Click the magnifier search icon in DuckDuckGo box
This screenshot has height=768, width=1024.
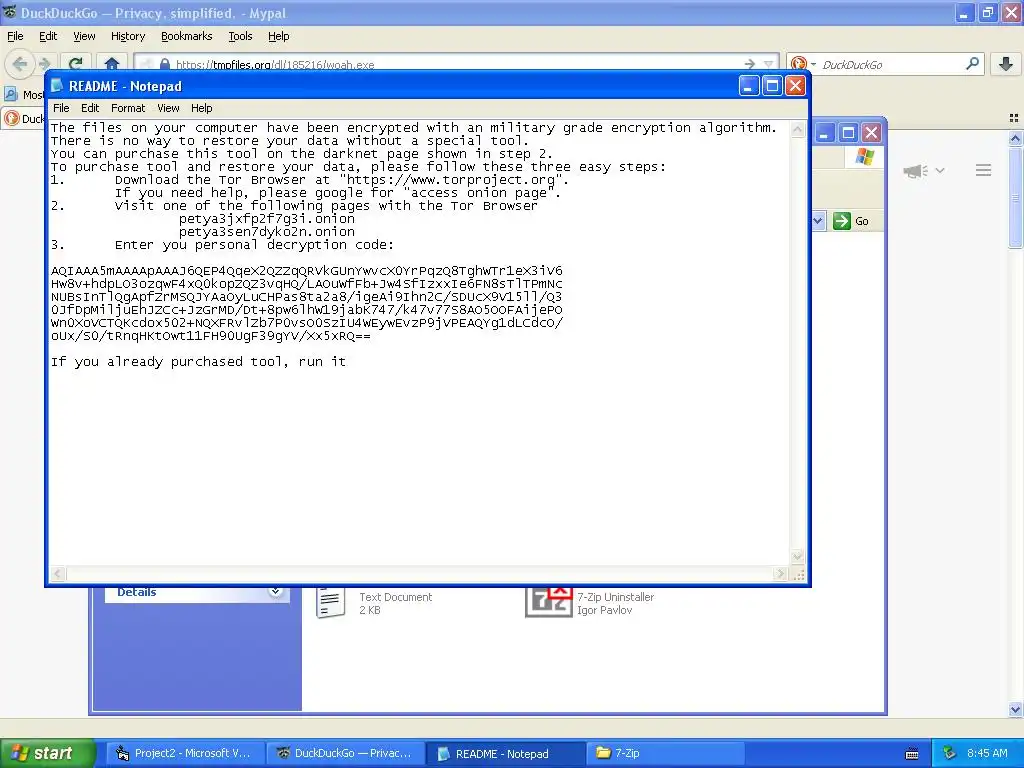tap(972, 63)
